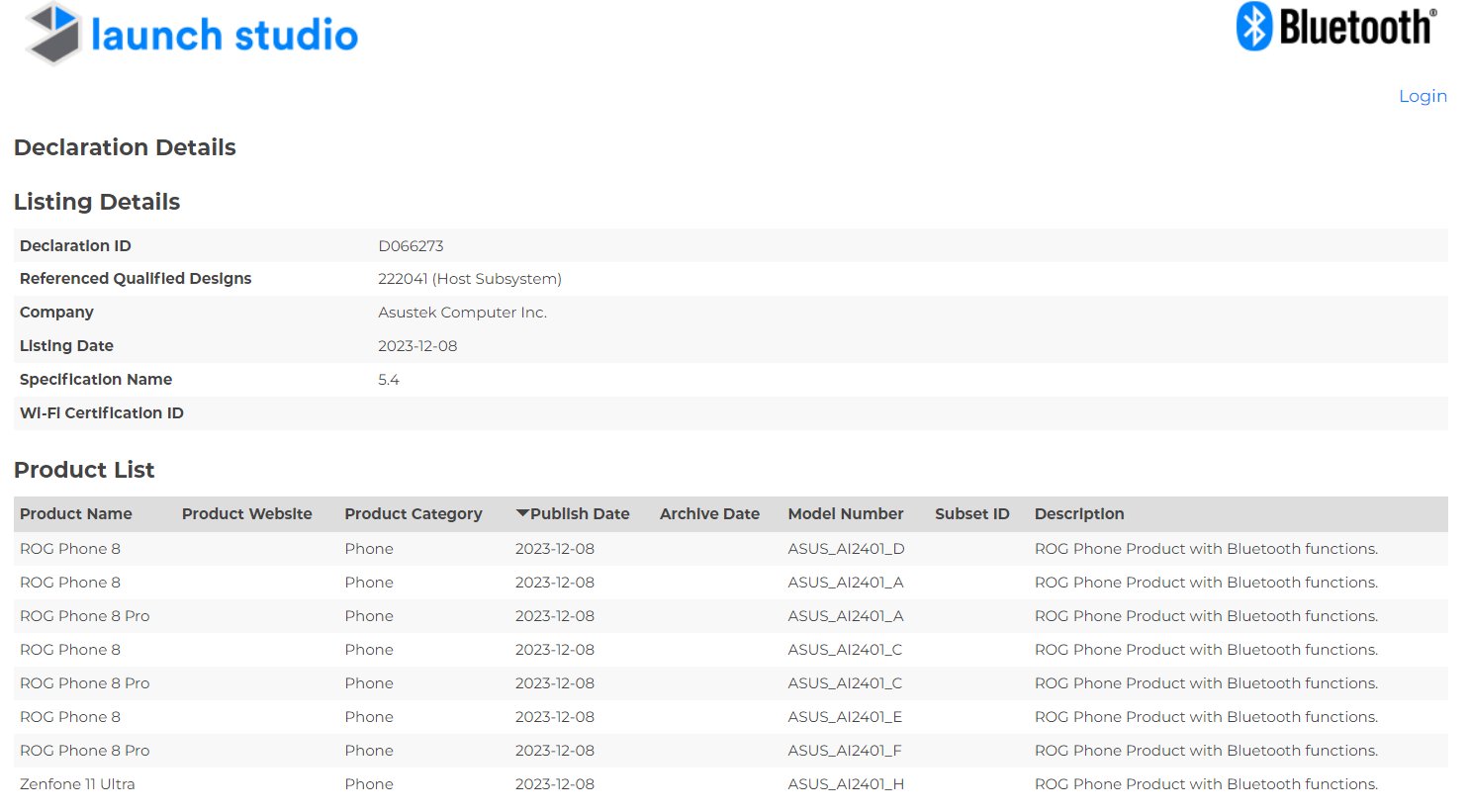Click the Wi-Fi Certification ID row
Viewport: 1470px width, 812px height.
coord(101,412)
